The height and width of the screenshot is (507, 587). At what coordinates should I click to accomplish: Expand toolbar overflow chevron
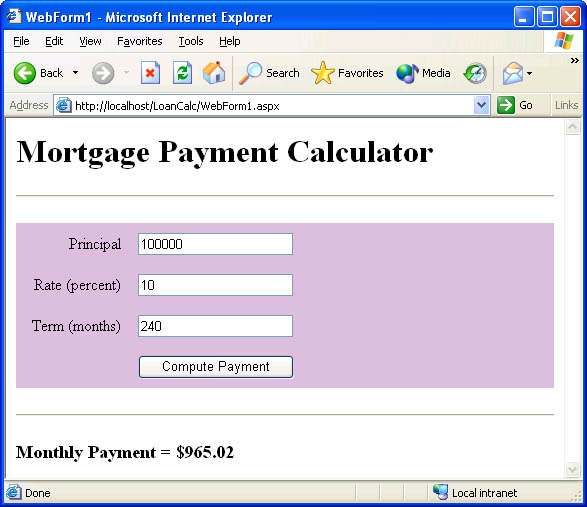click(574, 61)
